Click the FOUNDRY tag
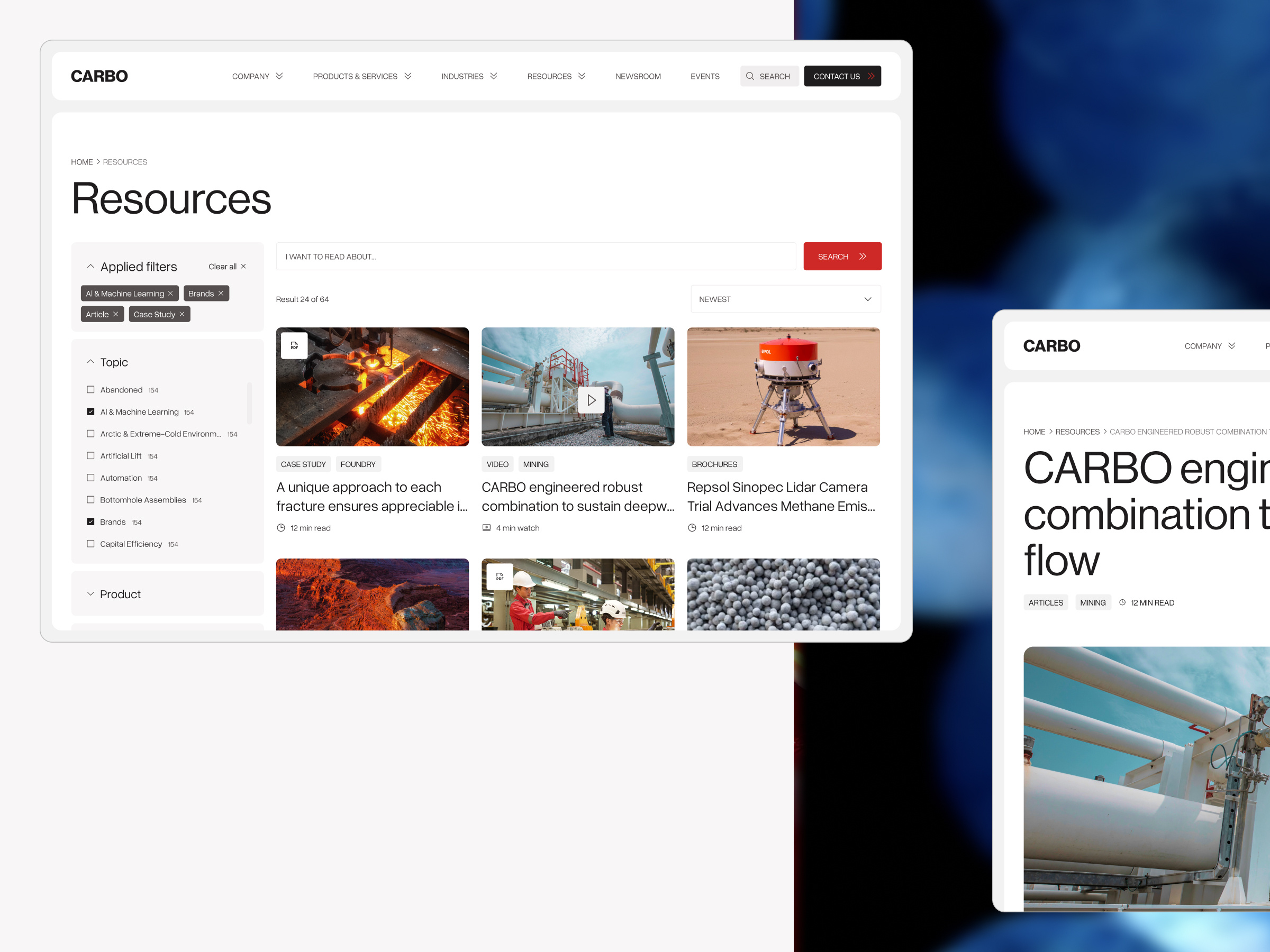 (358, 464)
